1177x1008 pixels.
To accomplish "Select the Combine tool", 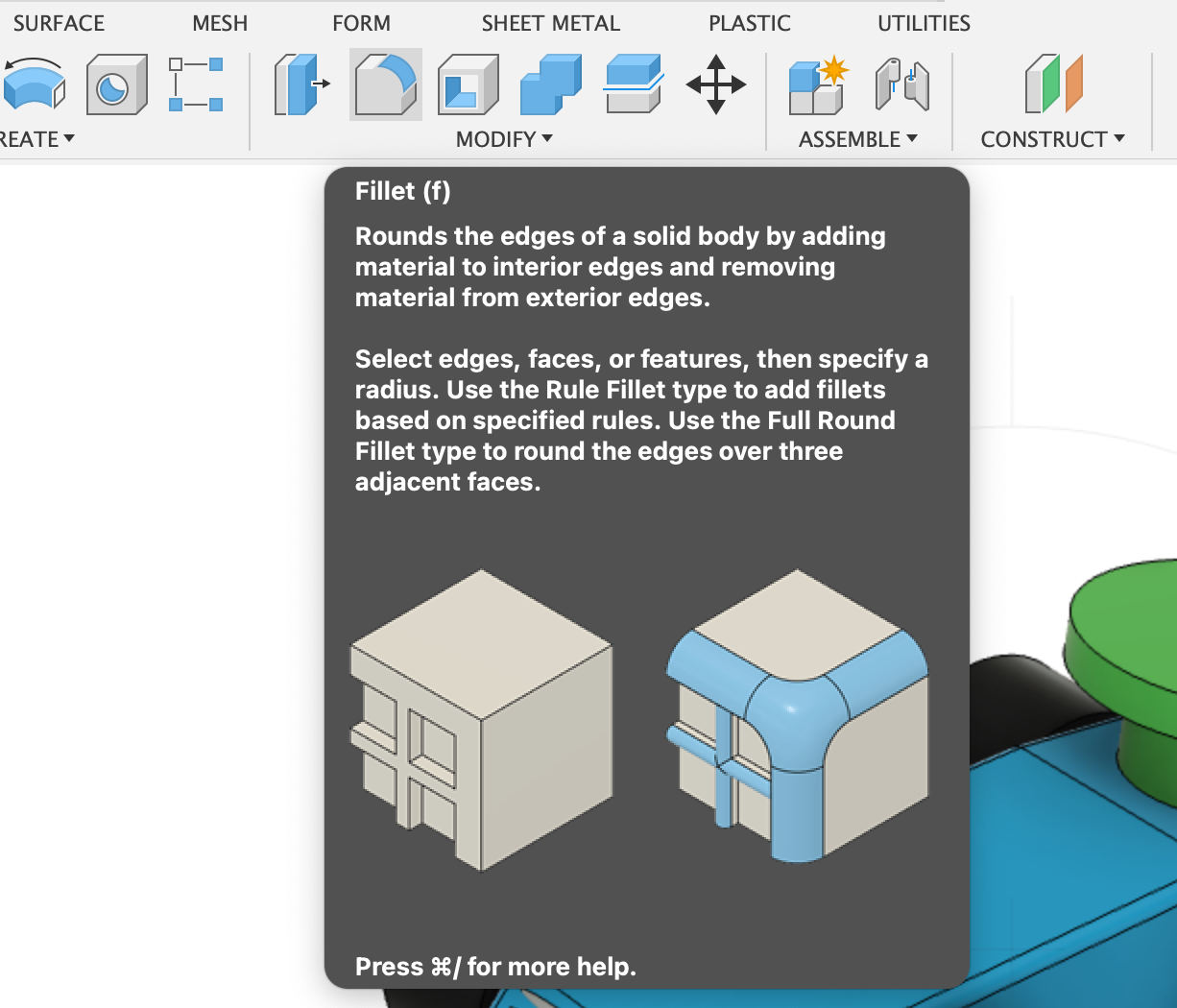I will click(x=550, y=84).
